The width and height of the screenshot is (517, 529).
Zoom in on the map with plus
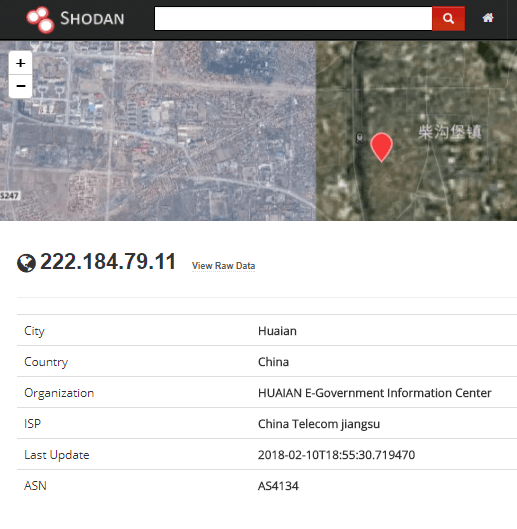21,63
